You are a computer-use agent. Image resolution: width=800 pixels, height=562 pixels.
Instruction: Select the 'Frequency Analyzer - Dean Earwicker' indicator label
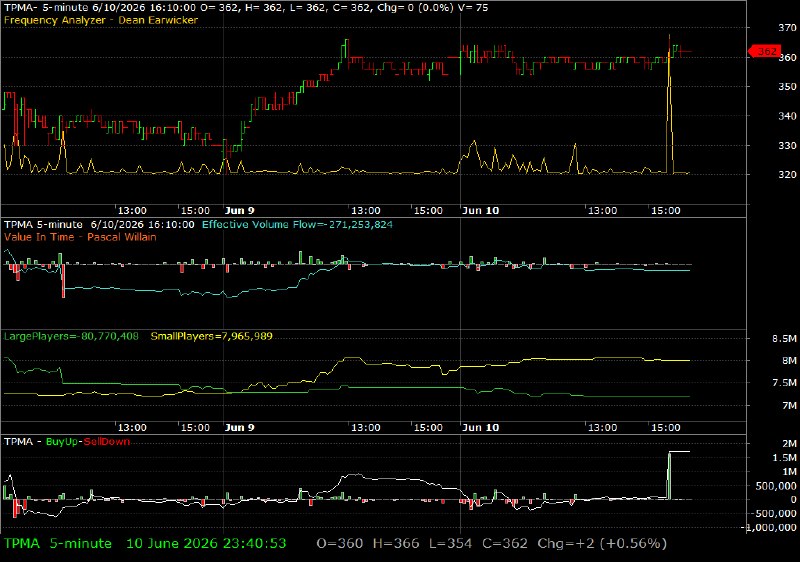tap(101, 20)
